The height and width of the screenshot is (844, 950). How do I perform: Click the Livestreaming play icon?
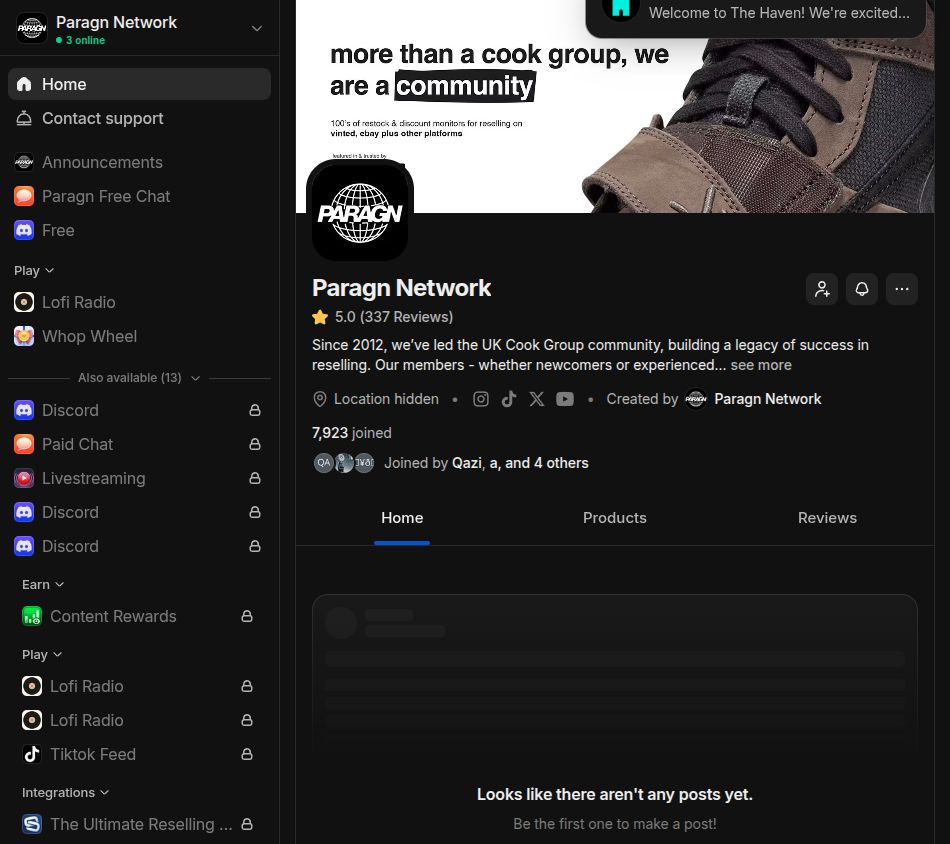coord(24,478)
